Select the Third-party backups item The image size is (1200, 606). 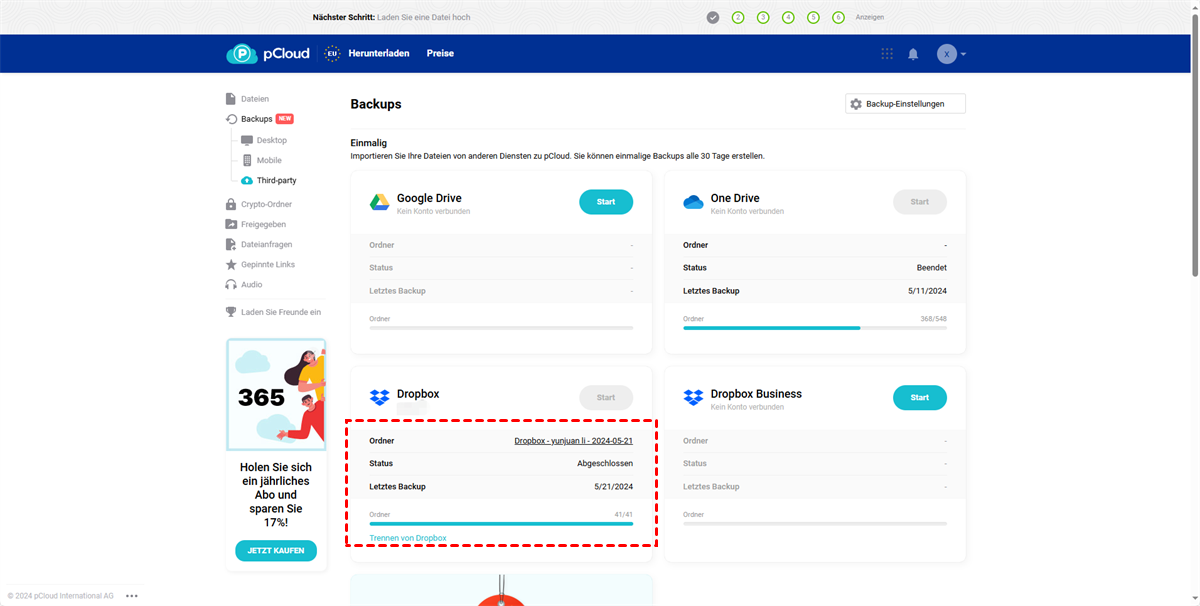276,181
